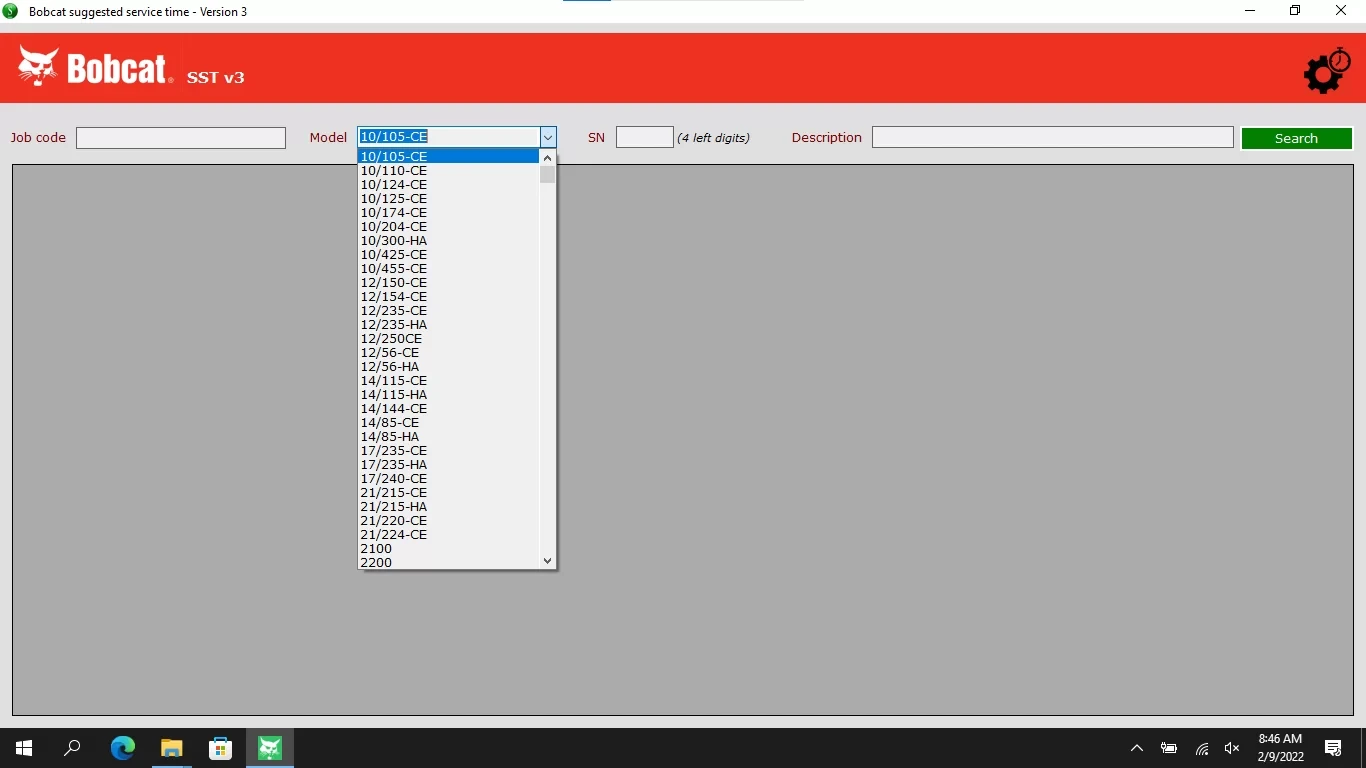Open Microsoft Store from taskbar

[x=220, y=748]
